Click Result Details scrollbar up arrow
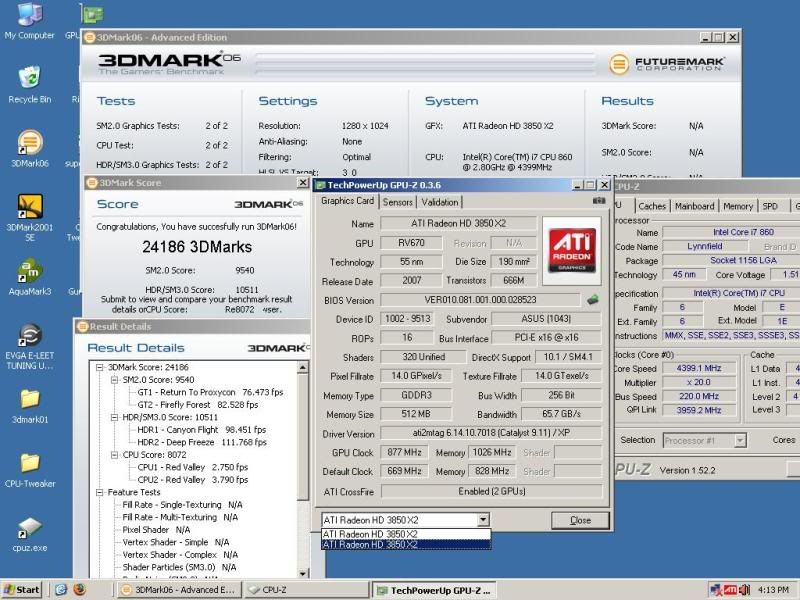 (303, 368)
